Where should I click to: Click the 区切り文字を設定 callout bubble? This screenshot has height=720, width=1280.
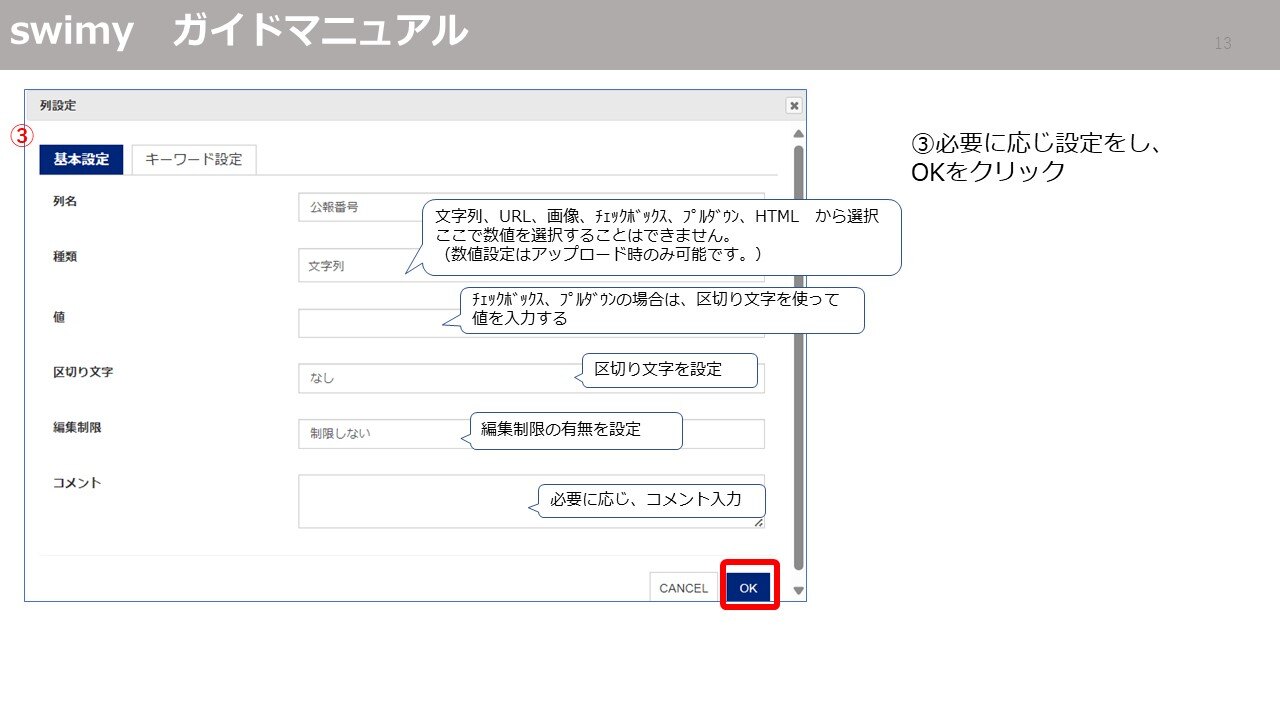(x=668, y=369)
